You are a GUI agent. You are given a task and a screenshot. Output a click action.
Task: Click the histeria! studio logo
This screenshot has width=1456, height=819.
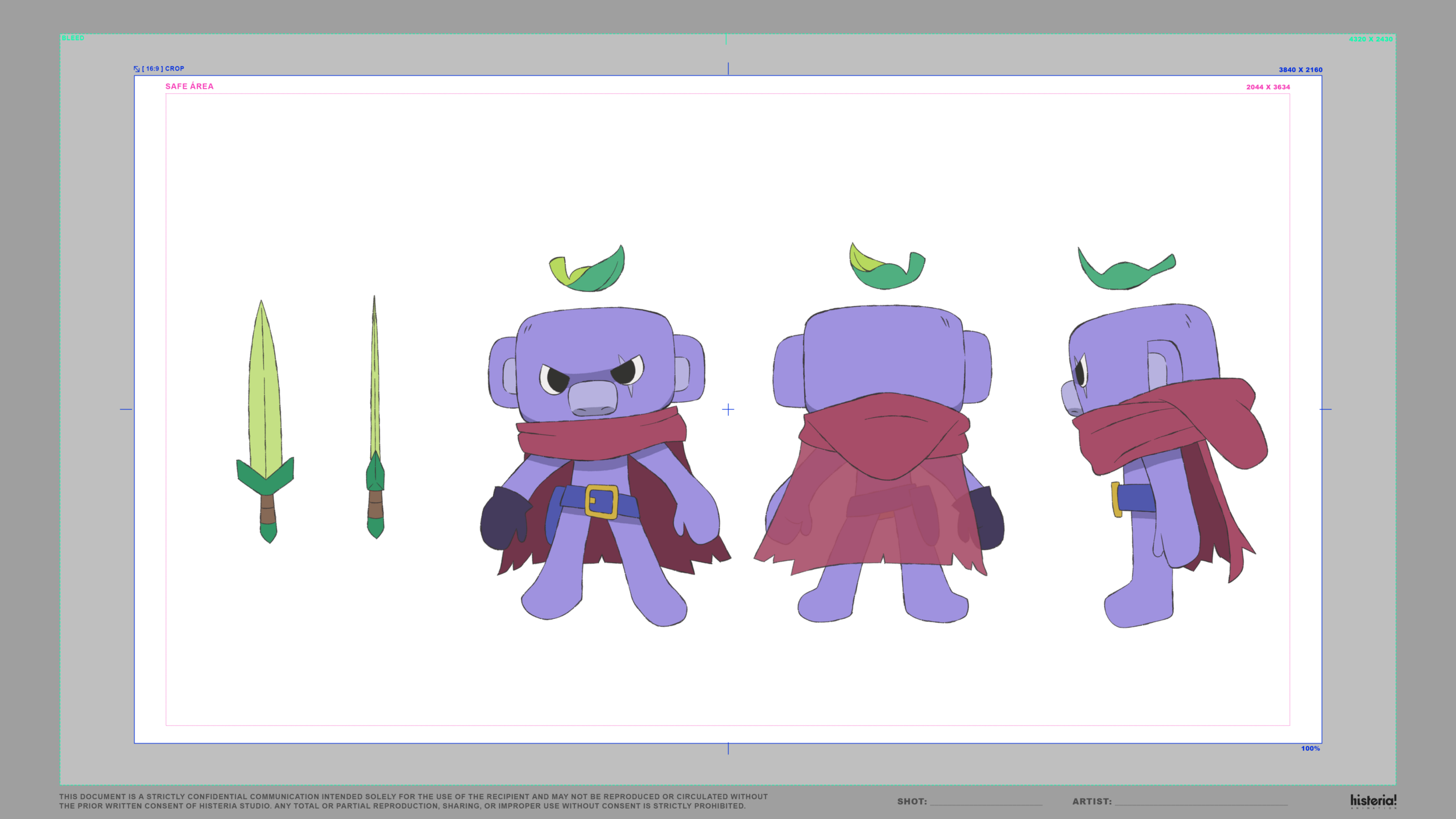tap(1373, 801)
